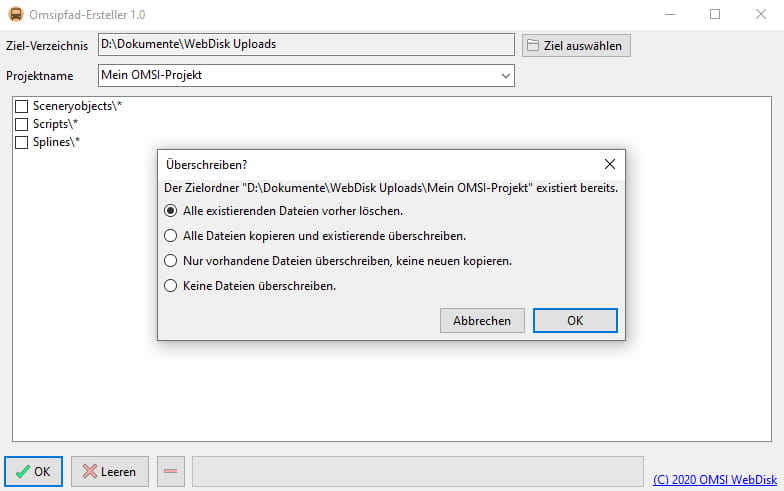Tick the Sceneryobjects\* checkbox

tap(22, 106)
